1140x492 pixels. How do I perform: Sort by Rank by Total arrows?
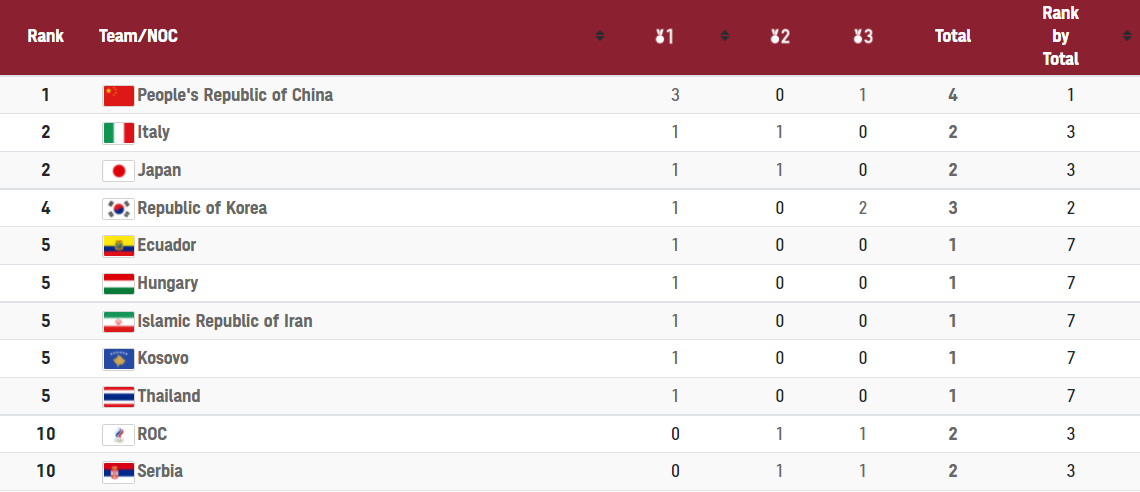pyautogui.click(x=1127, y=36)
